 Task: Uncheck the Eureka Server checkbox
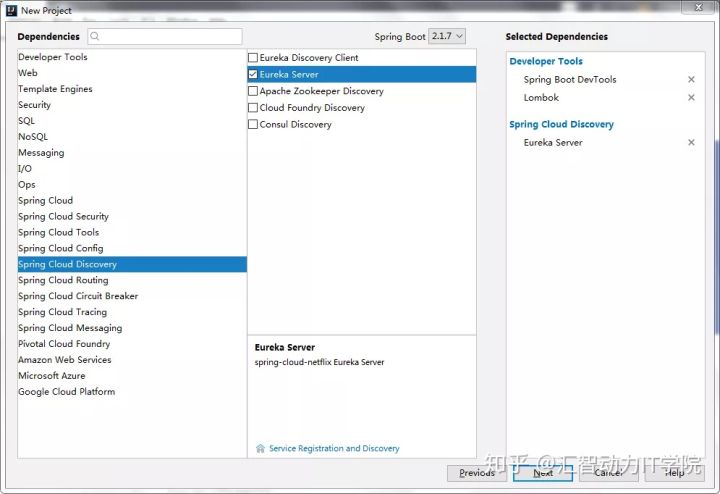(x=253, y=74)
